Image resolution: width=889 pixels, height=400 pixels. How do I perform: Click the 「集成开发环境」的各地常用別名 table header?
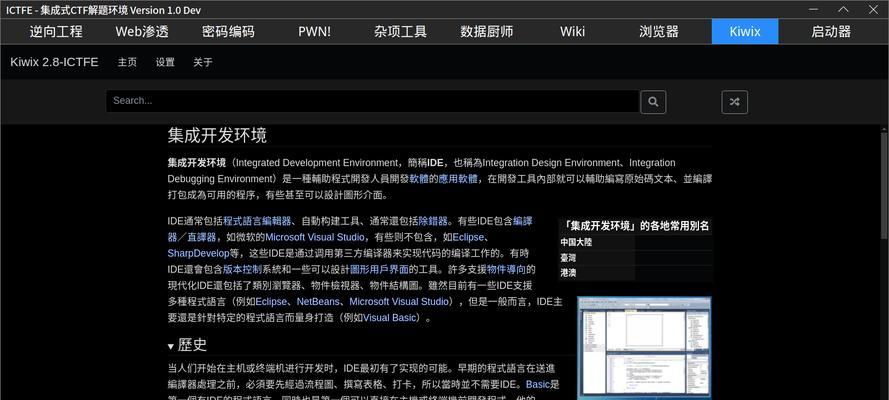[x=636, y=226]
